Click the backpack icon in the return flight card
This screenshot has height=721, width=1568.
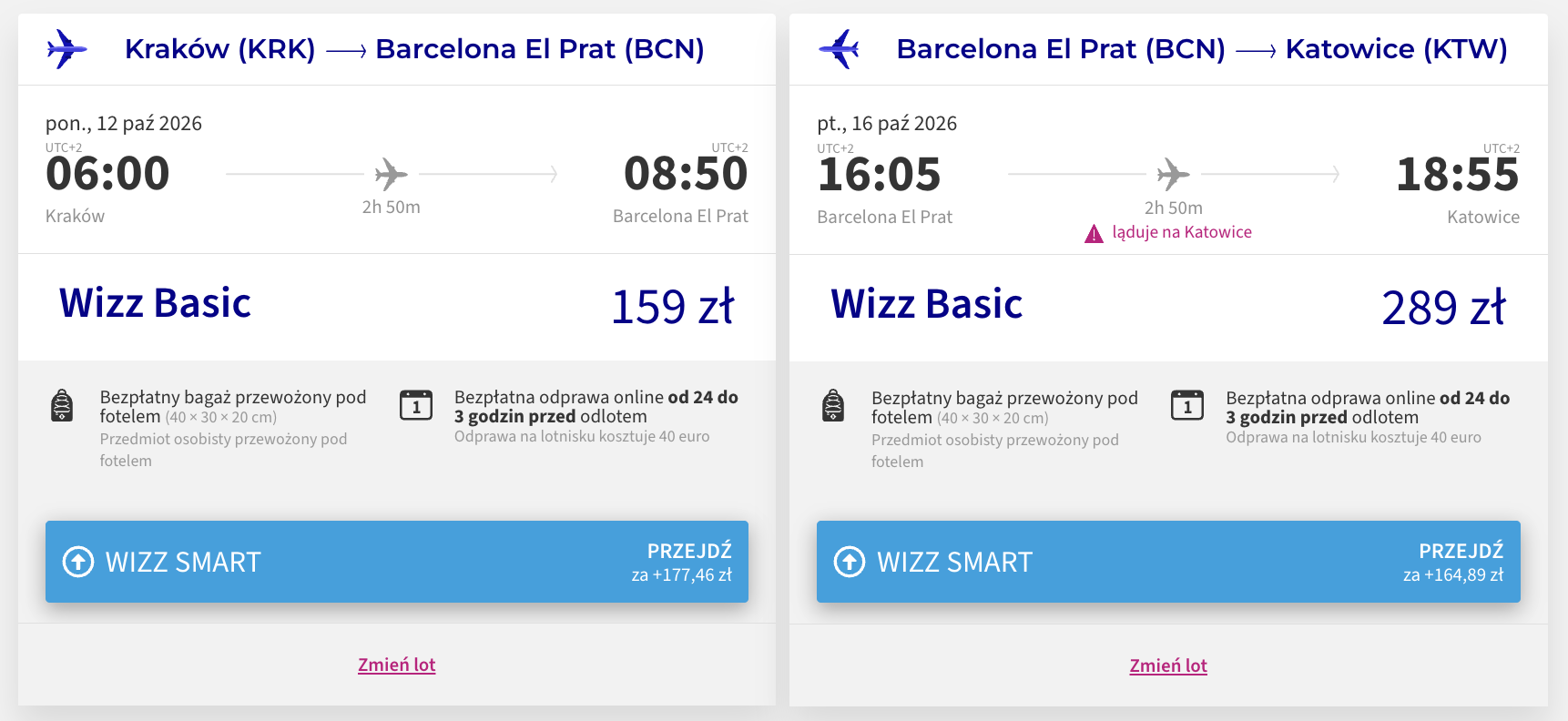(x=833, y=405)
